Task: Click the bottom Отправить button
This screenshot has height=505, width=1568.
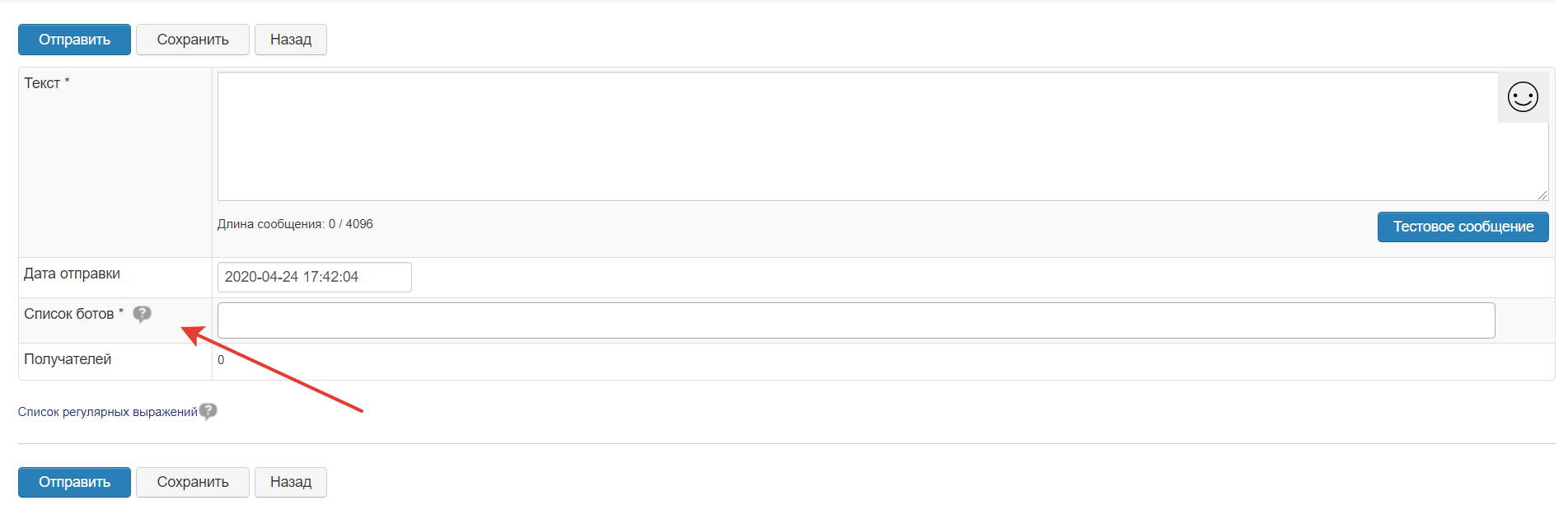Action: pos(74,482)
